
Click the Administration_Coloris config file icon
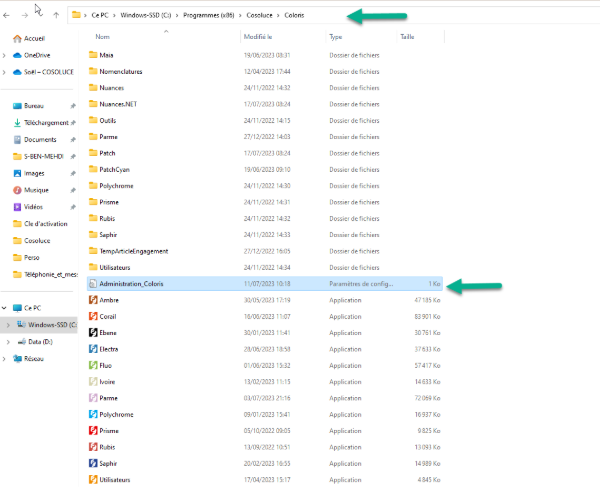coord(93,284)
